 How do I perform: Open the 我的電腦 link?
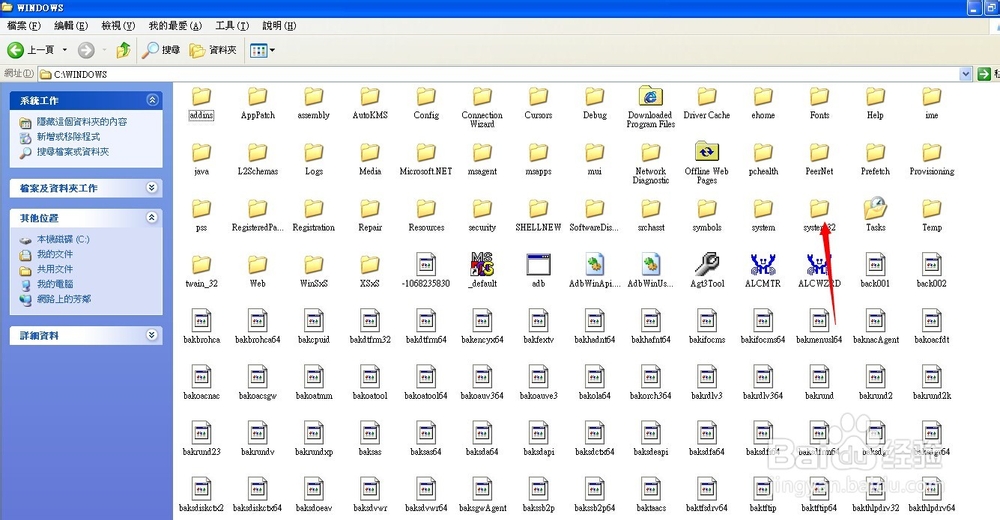click(55, 284)
